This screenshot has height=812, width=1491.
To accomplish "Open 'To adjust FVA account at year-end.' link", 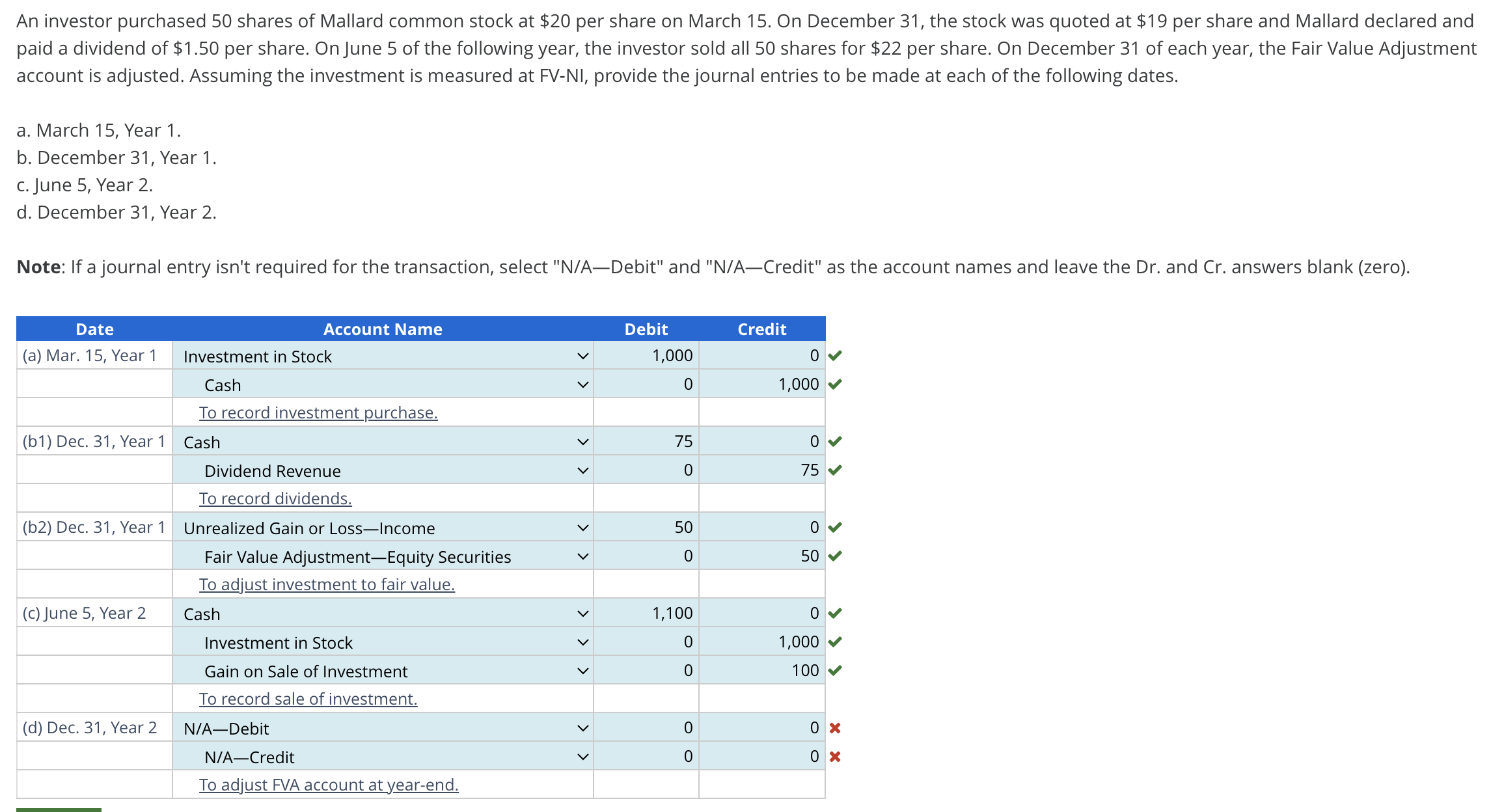I will (329, 785).
